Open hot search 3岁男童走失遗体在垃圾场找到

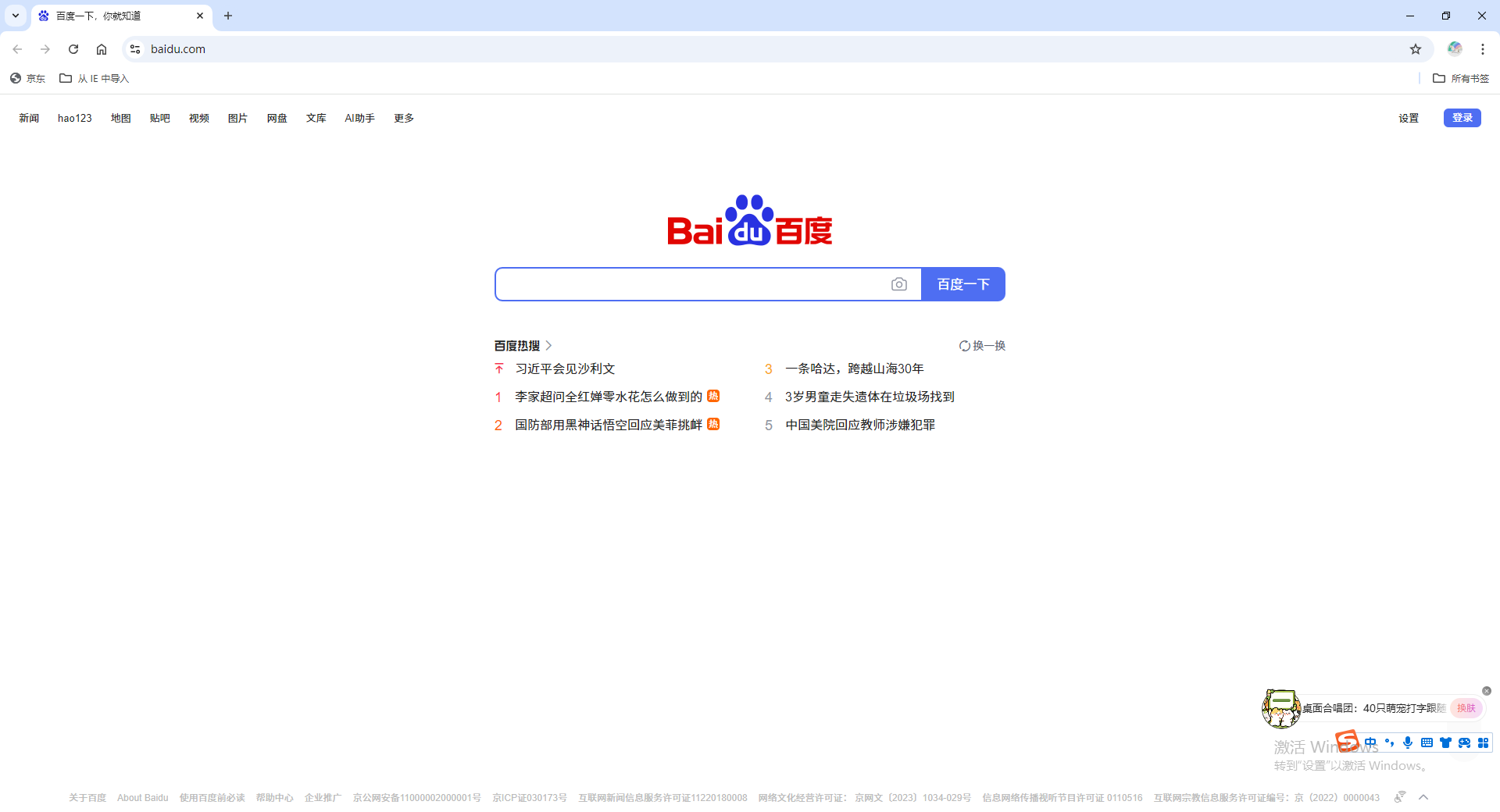[x=870, y=397]
